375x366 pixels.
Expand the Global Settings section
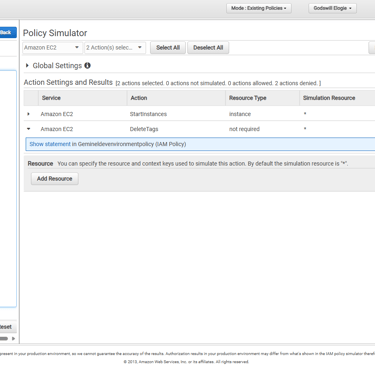click(x=27, y=65)
